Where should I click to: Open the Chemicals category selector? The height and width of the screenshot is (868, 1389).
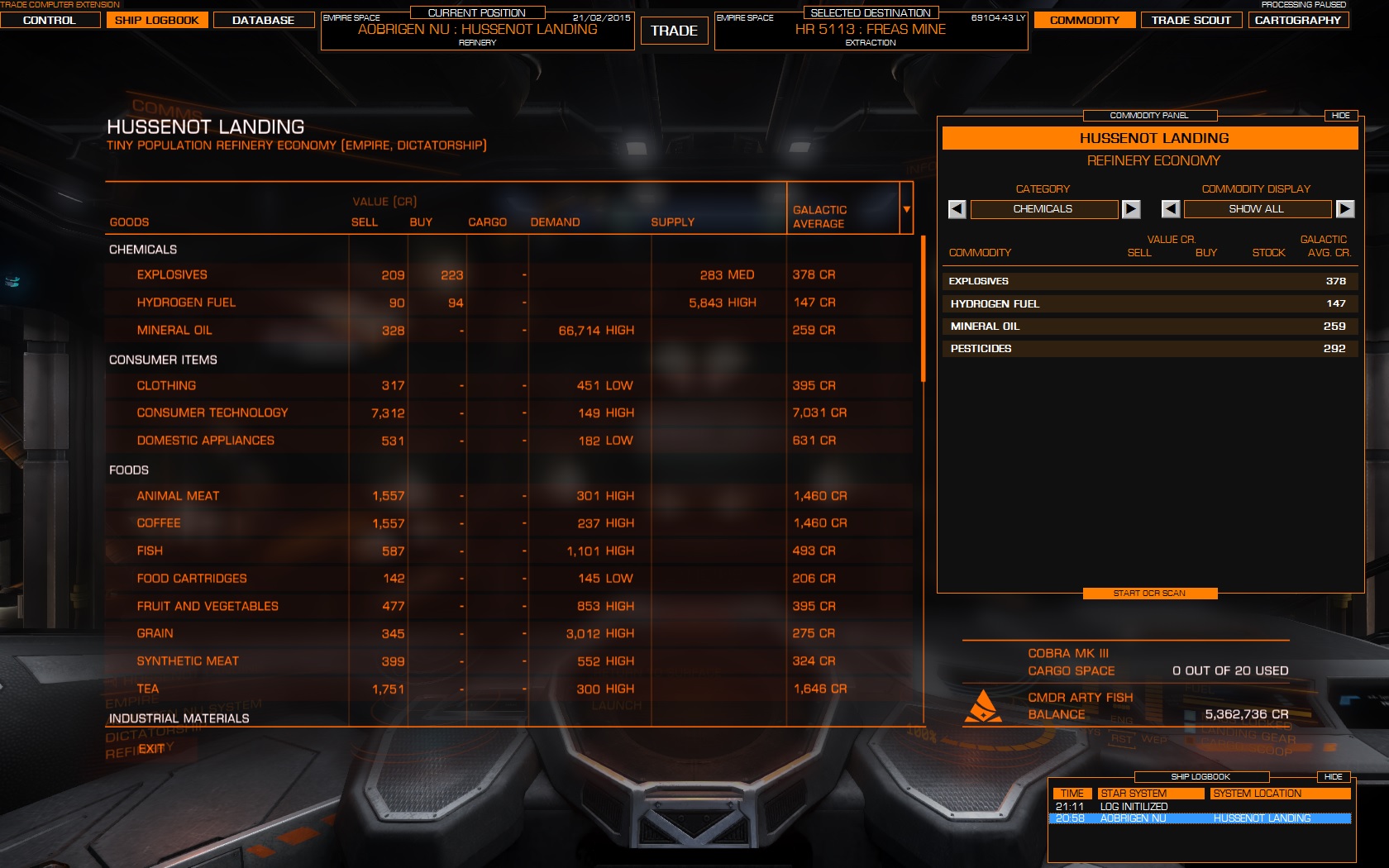click(x=1043, y=209)
